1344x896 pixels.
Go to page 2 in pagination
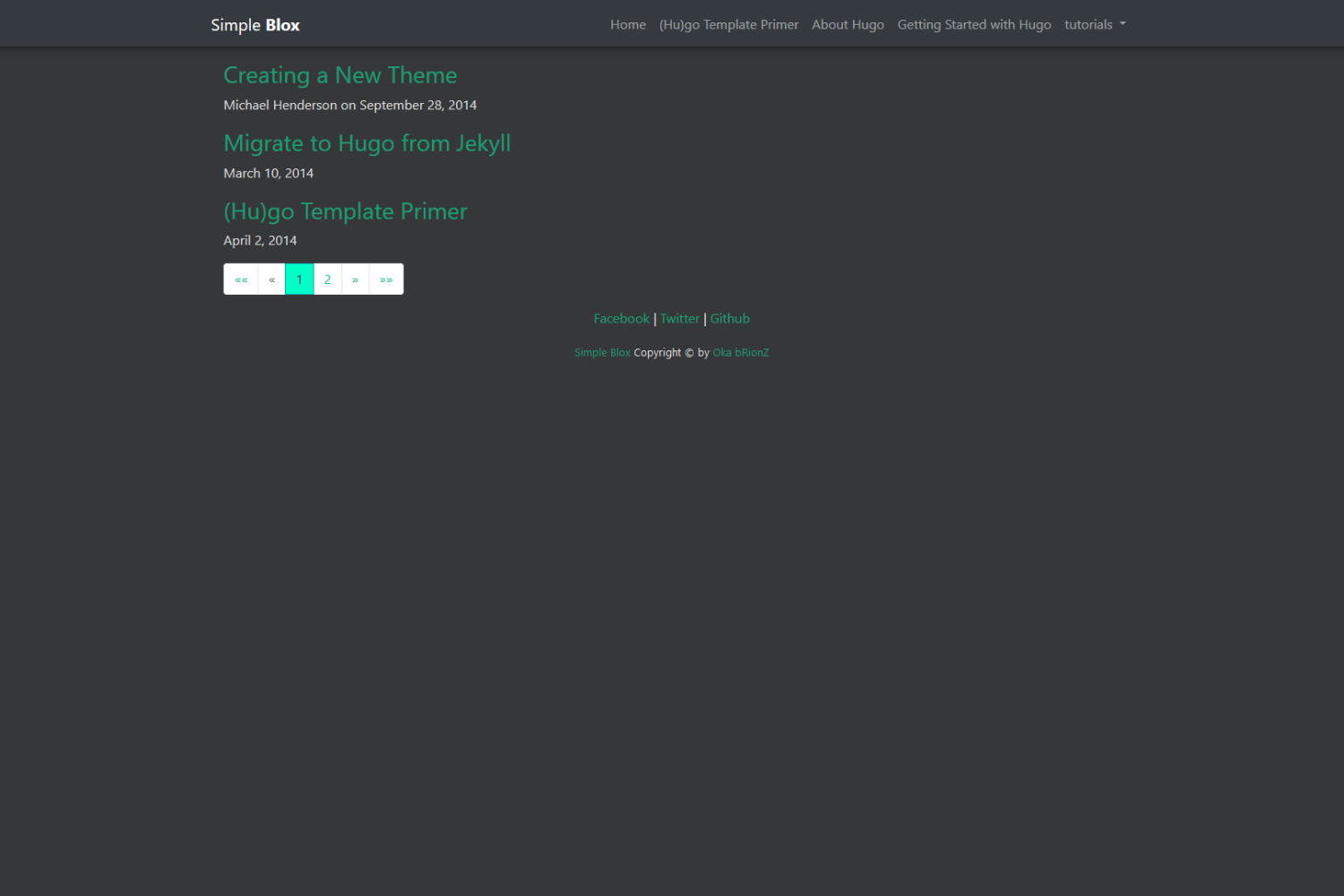pyautogui.click(x=328, y=280)
